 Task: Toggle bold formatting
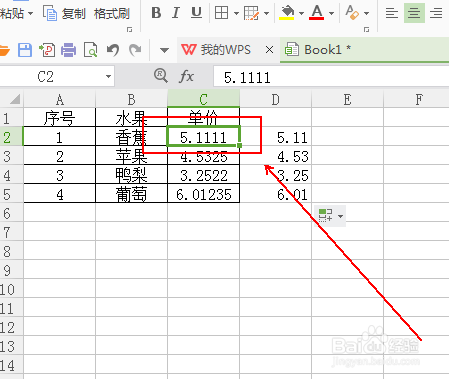[x=156, y=13]
